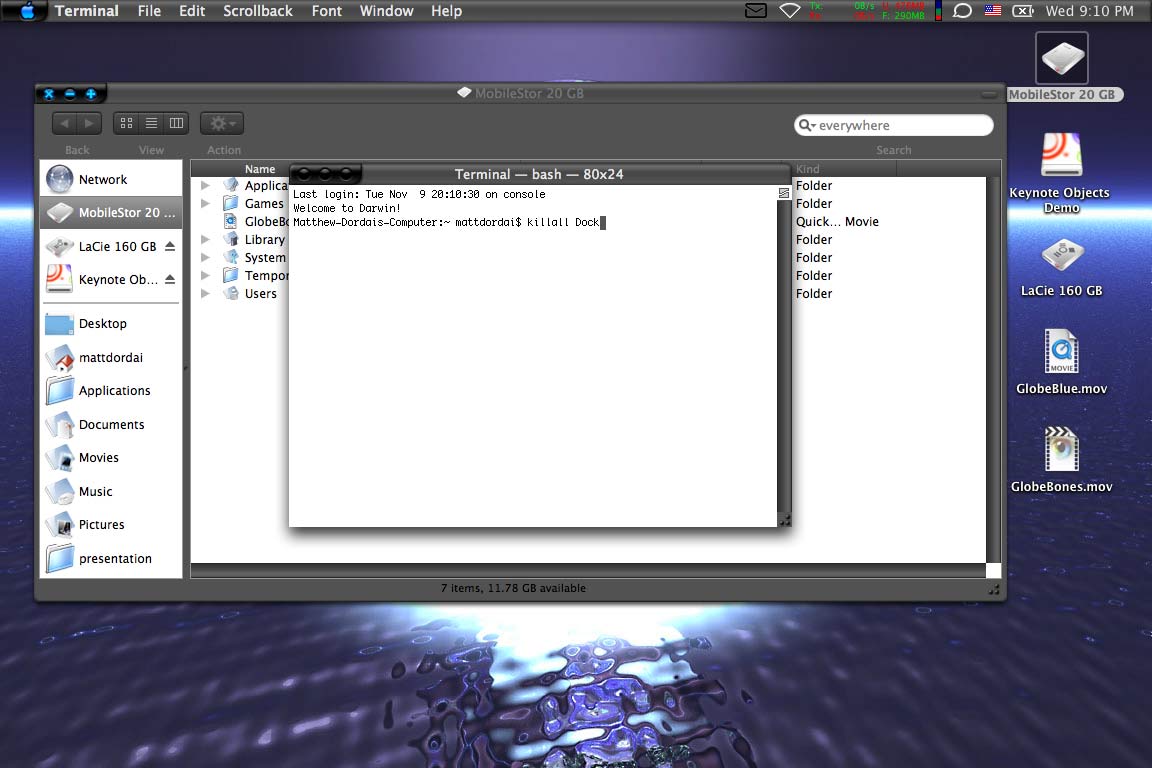
Task: Click the Finder horizontal scrollbar
Action: (x=588, y=571)
